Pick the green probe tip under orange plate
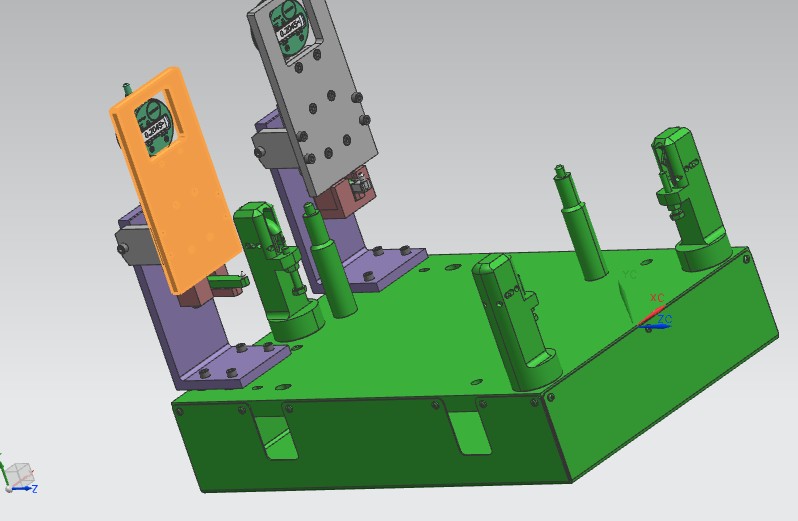The height and width of the screenshot is (521, 798). pyautogui.click(x=228, y=283)
